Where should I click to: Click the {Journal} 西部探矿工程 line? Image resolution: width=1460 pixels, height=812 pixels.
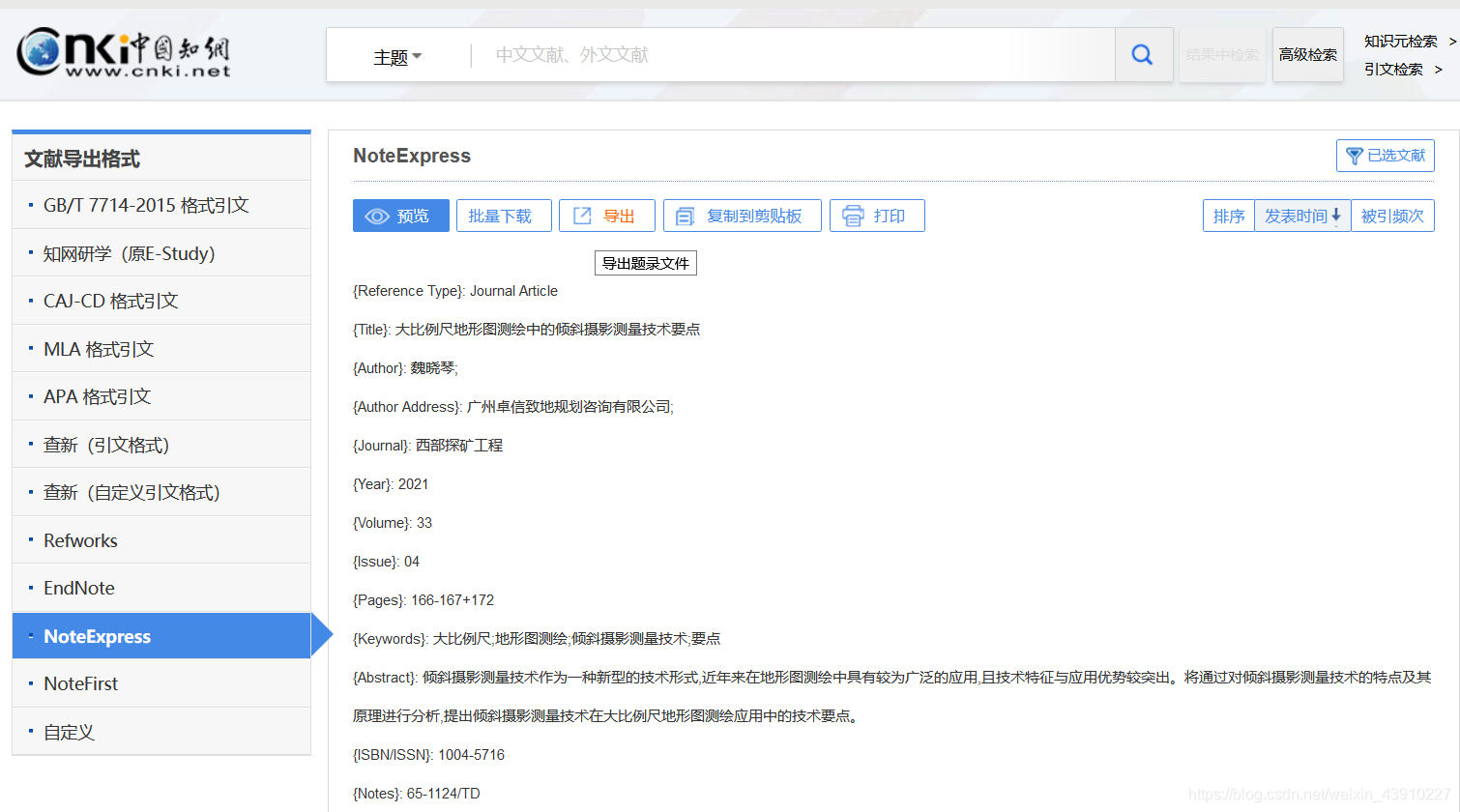tap(428, 446)
